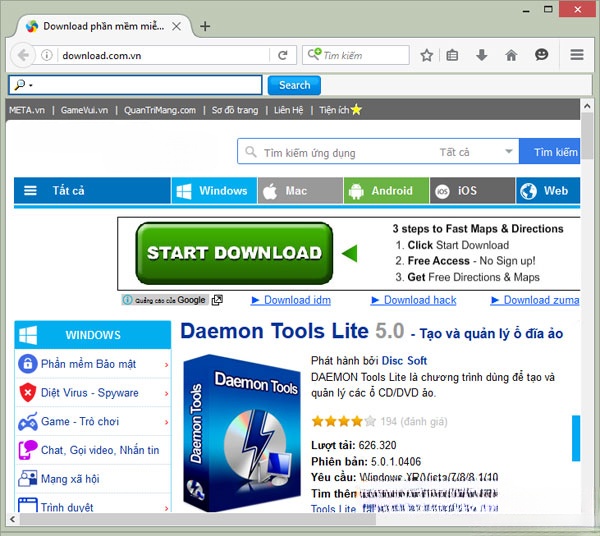Expand arrow next to Phần mềm Bảo mật
The height and width of the screenshot is (536, 600).
click(166, 365)
